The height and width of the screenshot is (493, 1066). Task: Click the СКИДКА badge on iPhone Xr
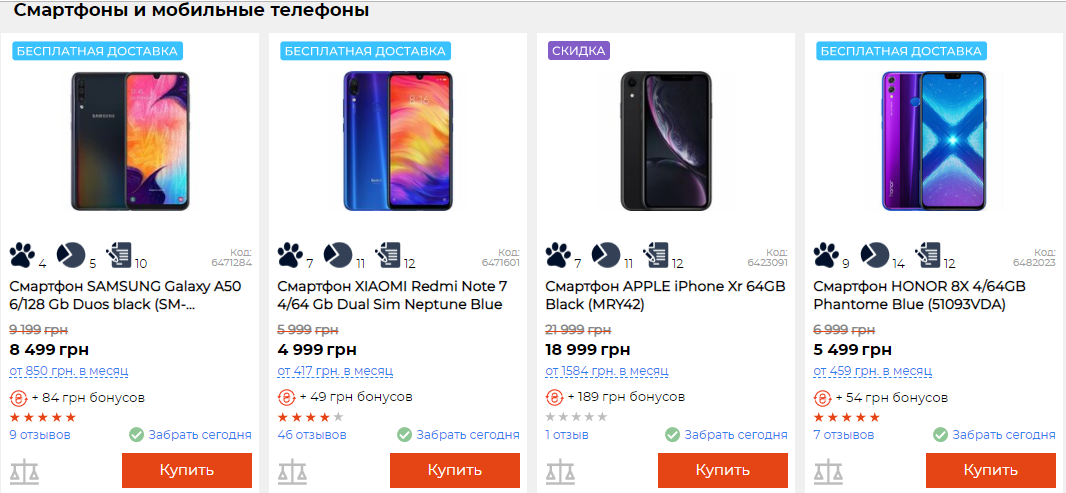(x=579, y=51)
